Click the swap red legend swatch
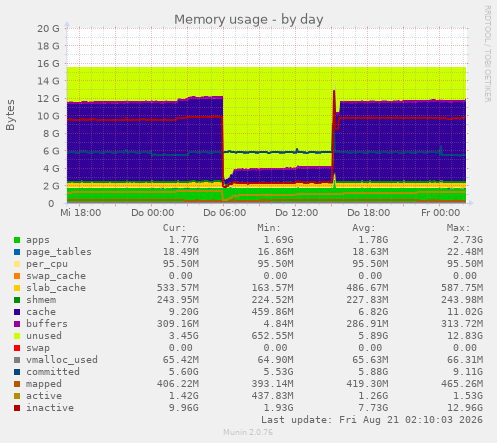Viewport: 497px width, 443px height. pyautogui.click(x=17, y=348)
